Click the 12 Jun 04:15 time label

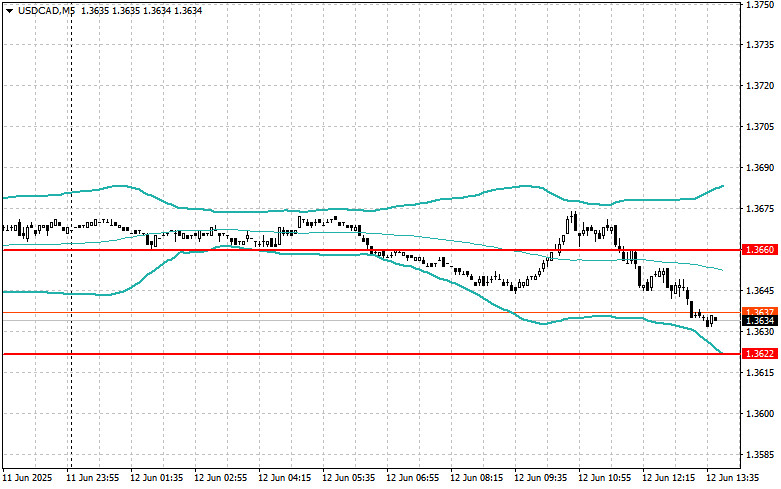(284, 478)
